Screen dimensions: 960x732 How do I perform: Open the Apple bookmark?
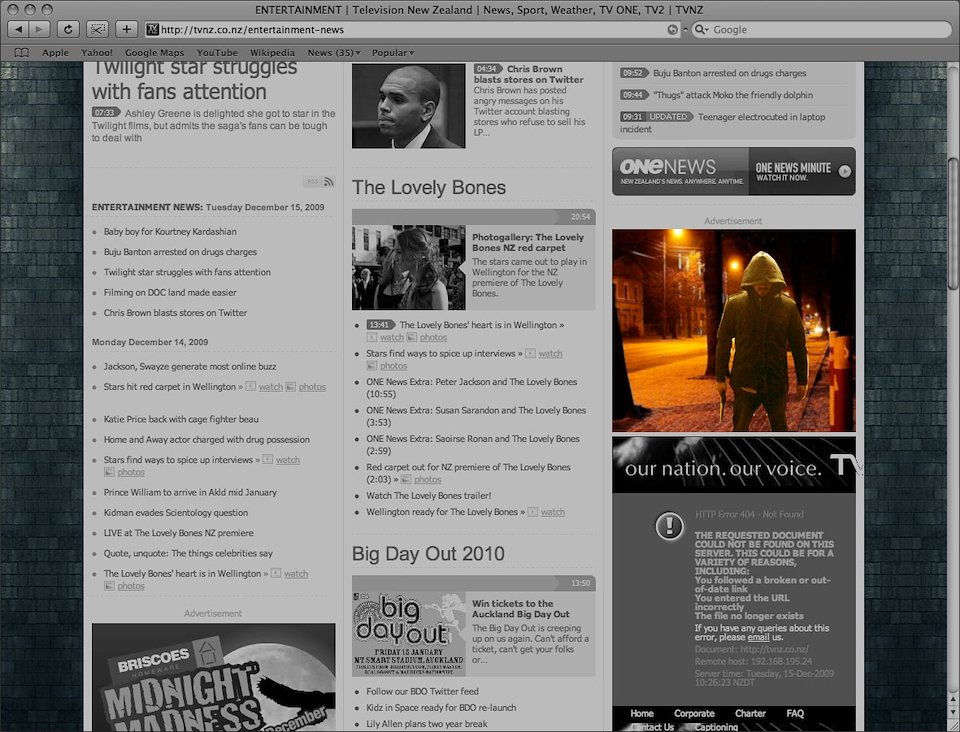[x=55, y=53]
